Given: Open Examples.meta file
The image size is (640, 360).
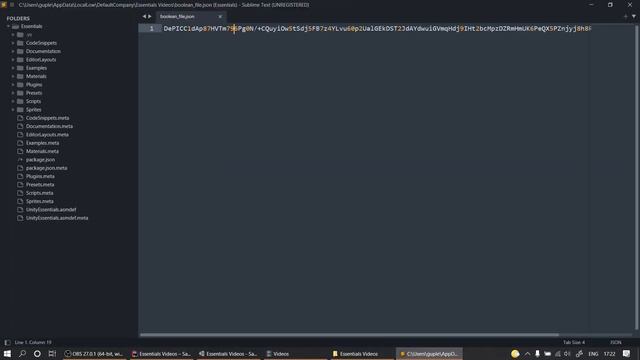Looking at the screenshot, I should pos(42,143).
